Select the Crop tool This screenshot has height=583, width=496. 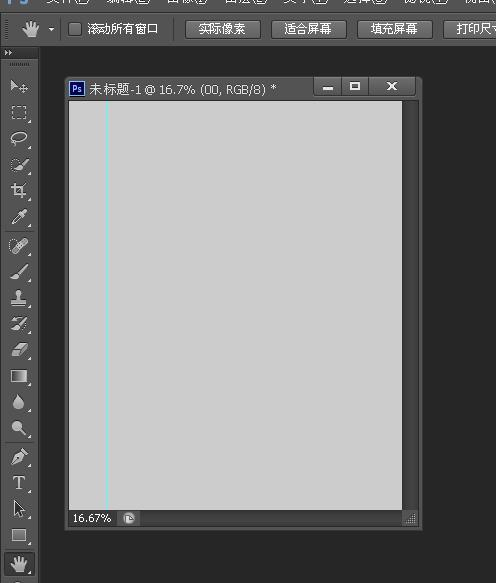click(x=19, y=190)
